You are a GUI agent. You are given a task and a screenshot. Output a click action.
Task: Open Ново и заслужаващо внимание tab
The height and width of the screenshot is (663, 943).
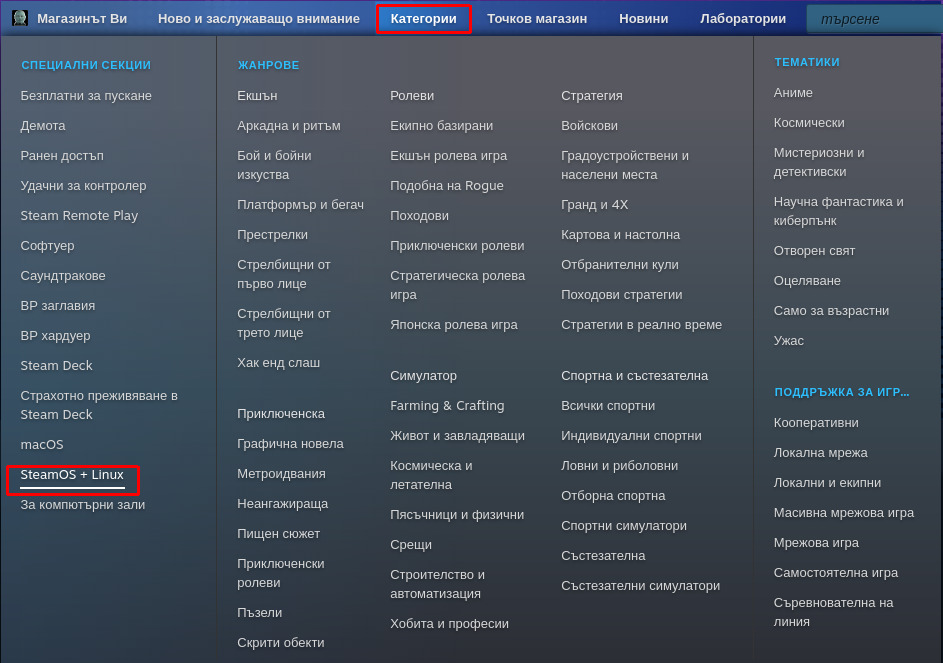coord(259,19)
